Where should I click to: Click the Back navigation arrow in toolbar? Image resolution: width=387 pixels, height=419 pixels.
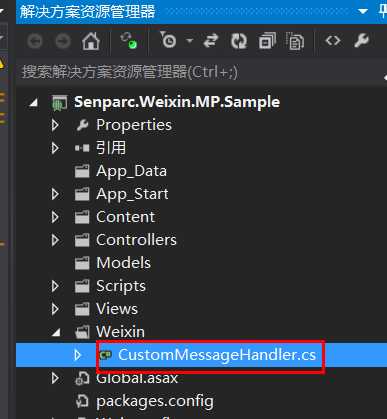click(x=35, y=42)
